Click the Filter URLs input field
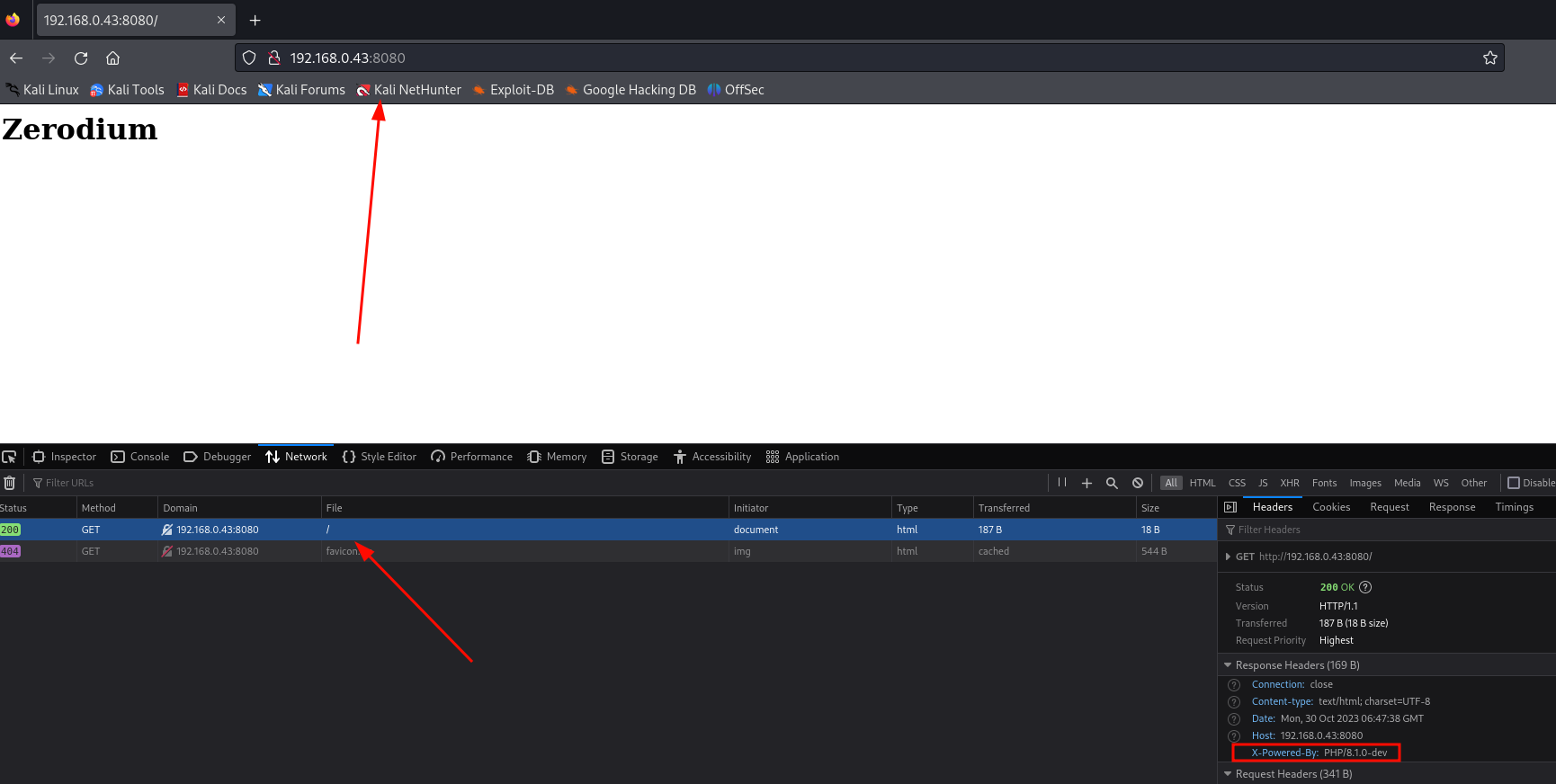 tap(535, 483)
